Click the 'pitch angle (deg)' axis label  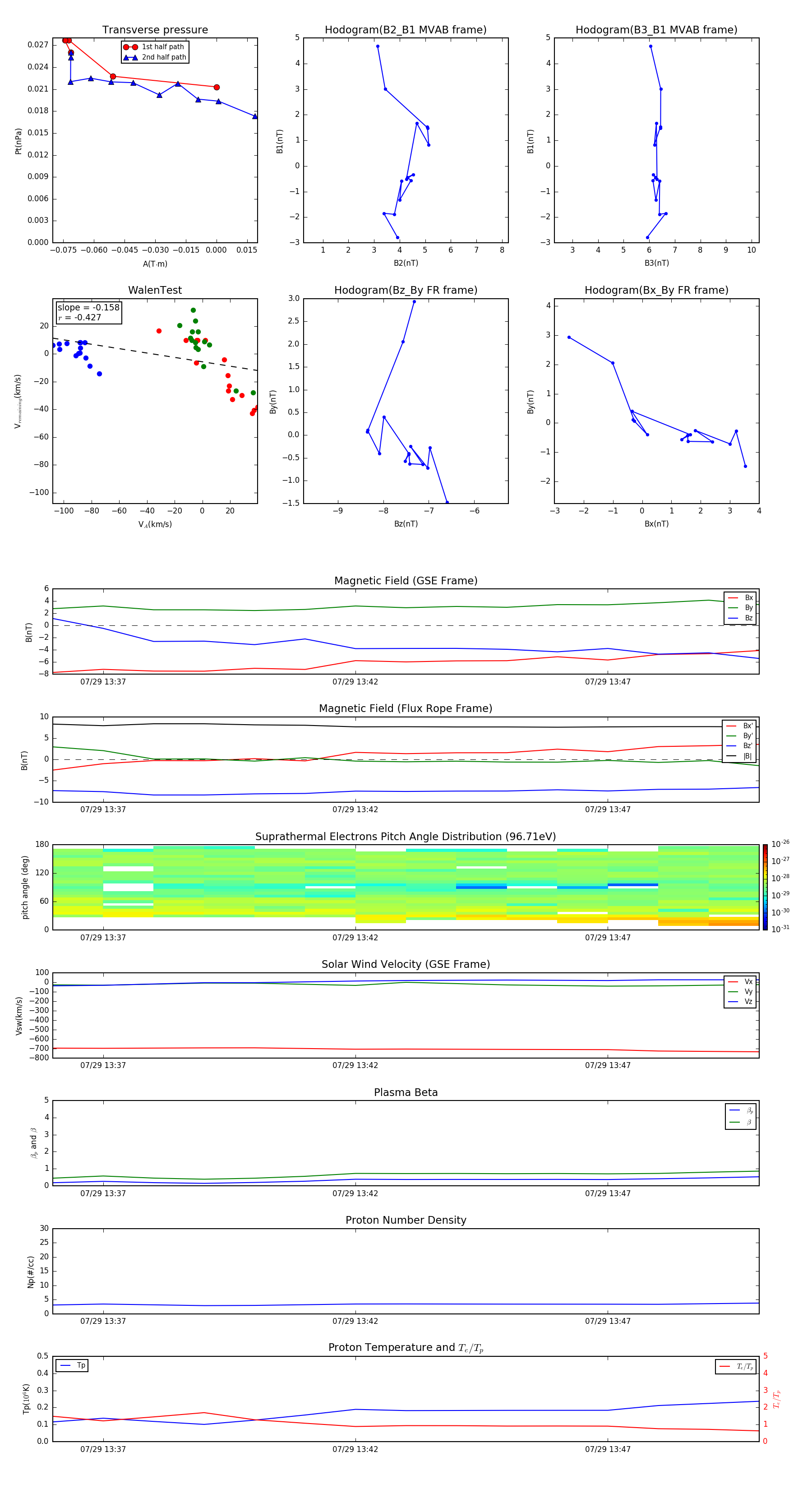click(x=25, y=887)
